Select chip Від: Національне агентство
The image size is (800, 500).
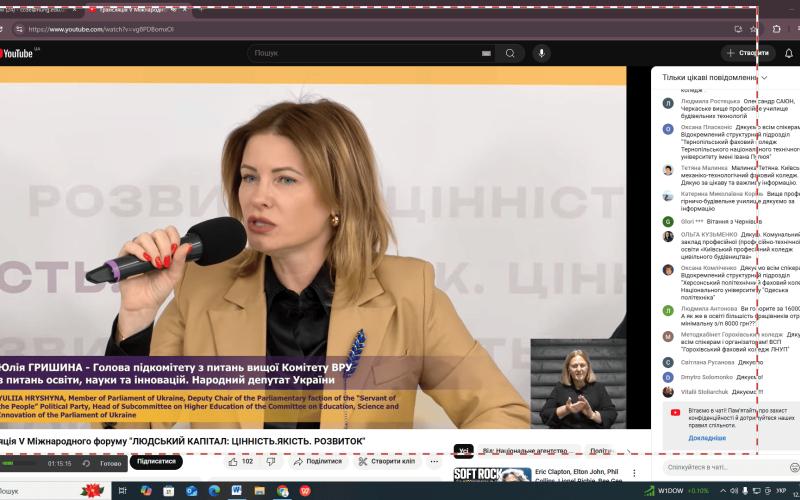pos(528,451)
